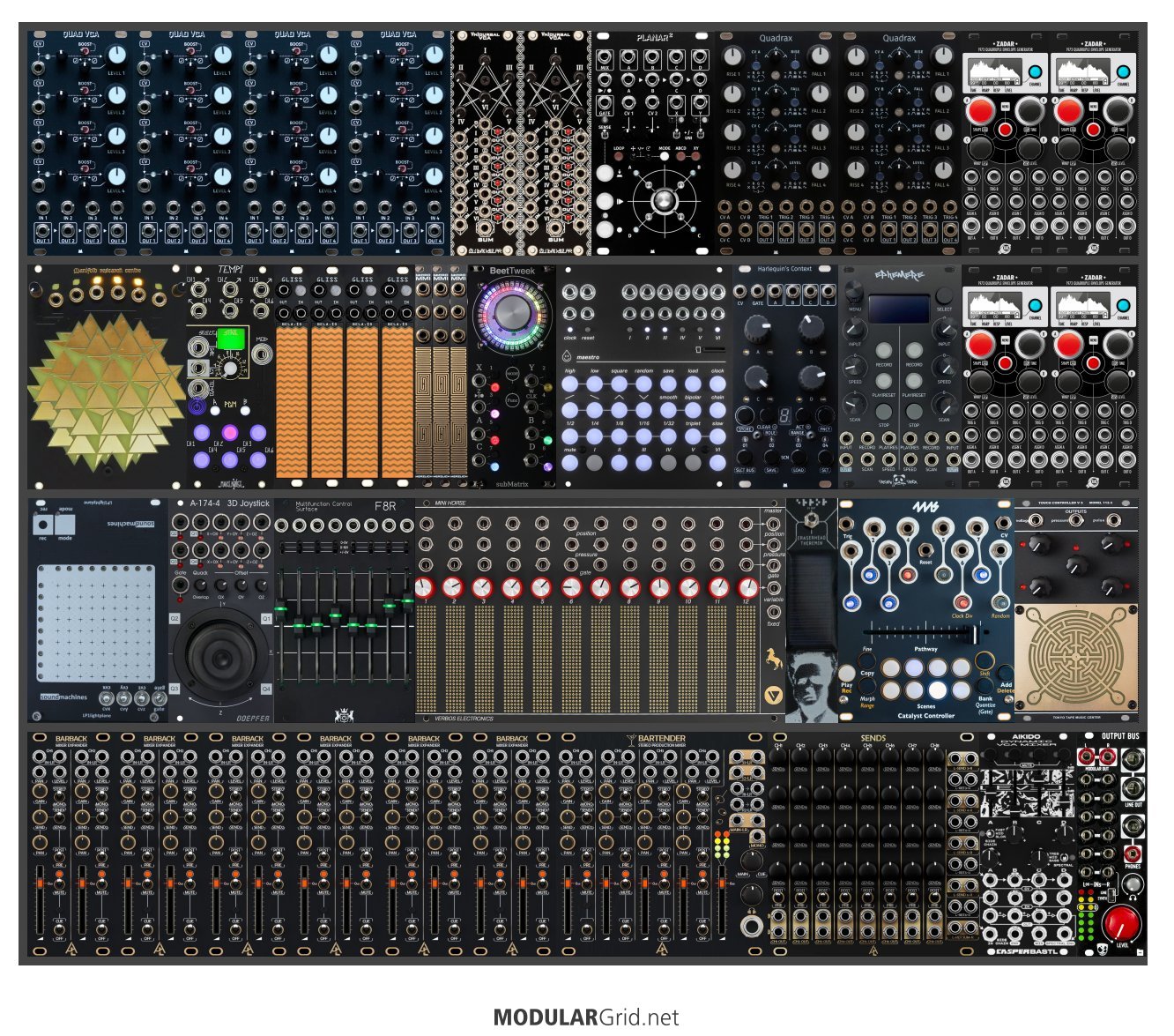Click the green display on Tempi

click(229, 337)
